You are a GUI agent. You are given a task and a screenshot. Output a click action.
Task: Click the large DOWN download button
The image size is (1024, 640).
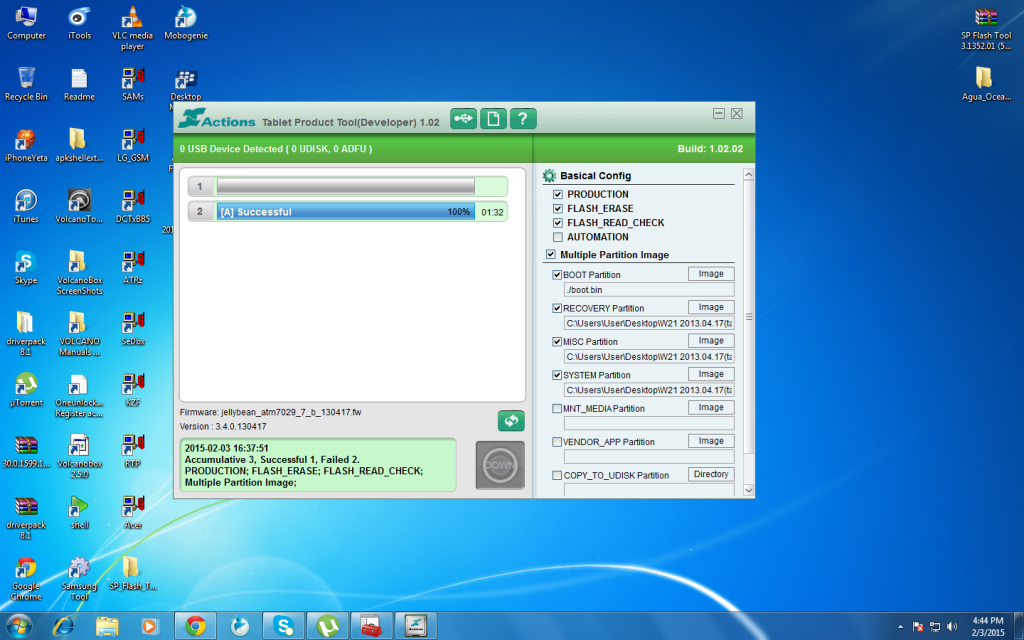click(x=500, y=465)
